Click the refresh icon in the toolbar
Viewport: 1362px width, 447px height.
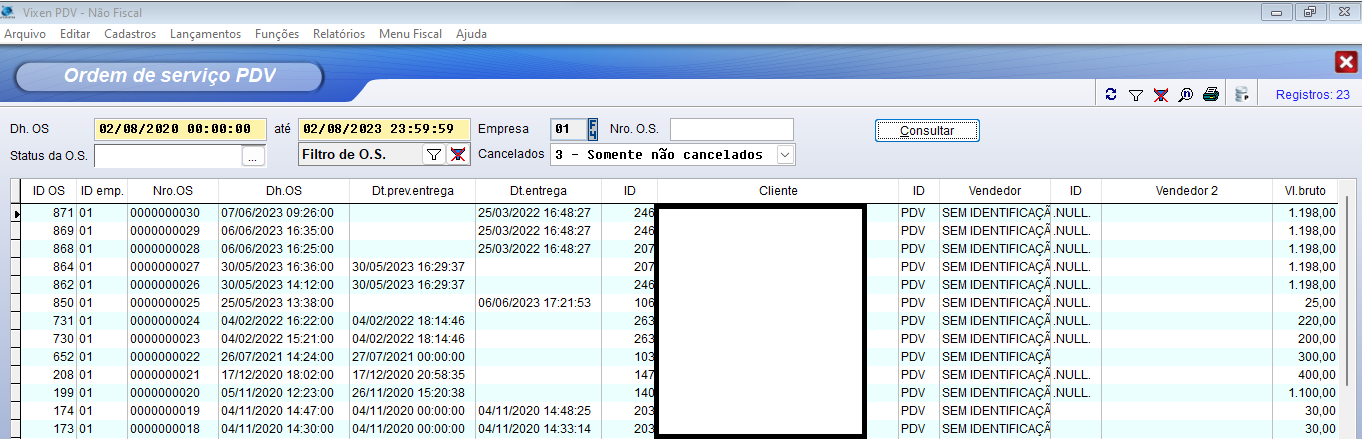(x=1111, y=95)
